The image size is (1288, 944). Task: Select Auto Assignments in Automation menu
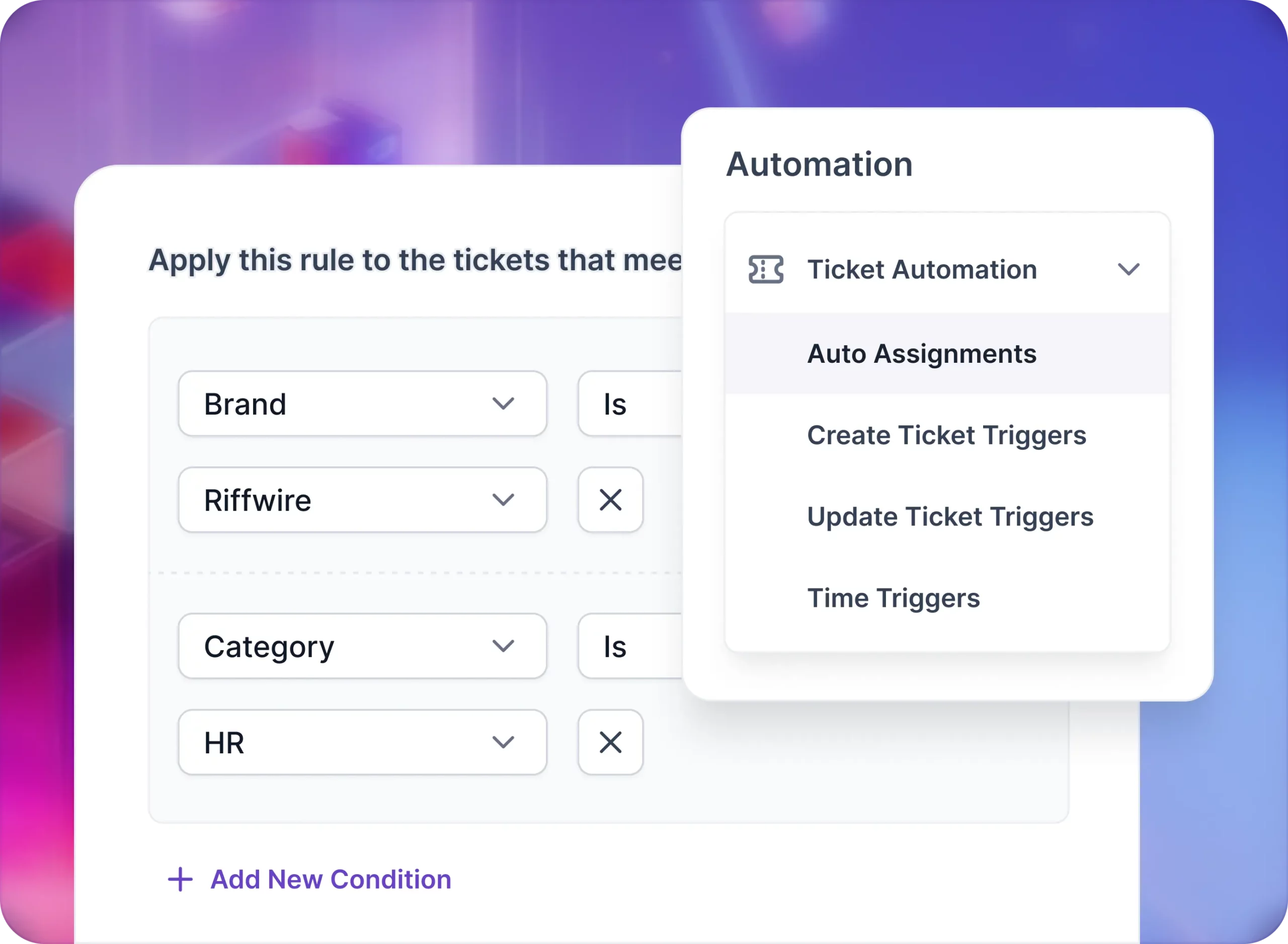coord(922,353)
